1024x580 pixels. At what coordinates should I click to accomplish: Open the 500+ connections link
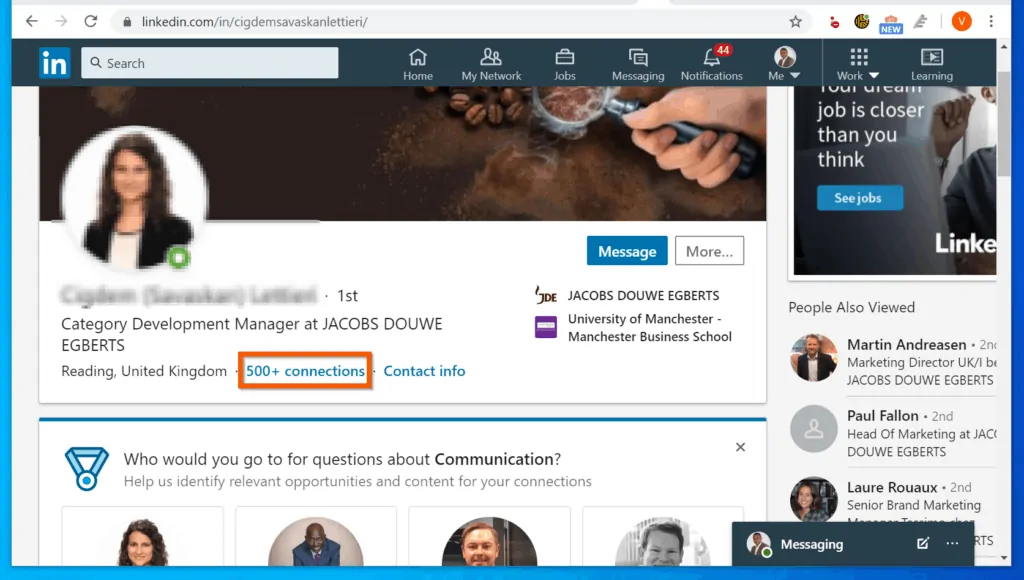[305, 371]
